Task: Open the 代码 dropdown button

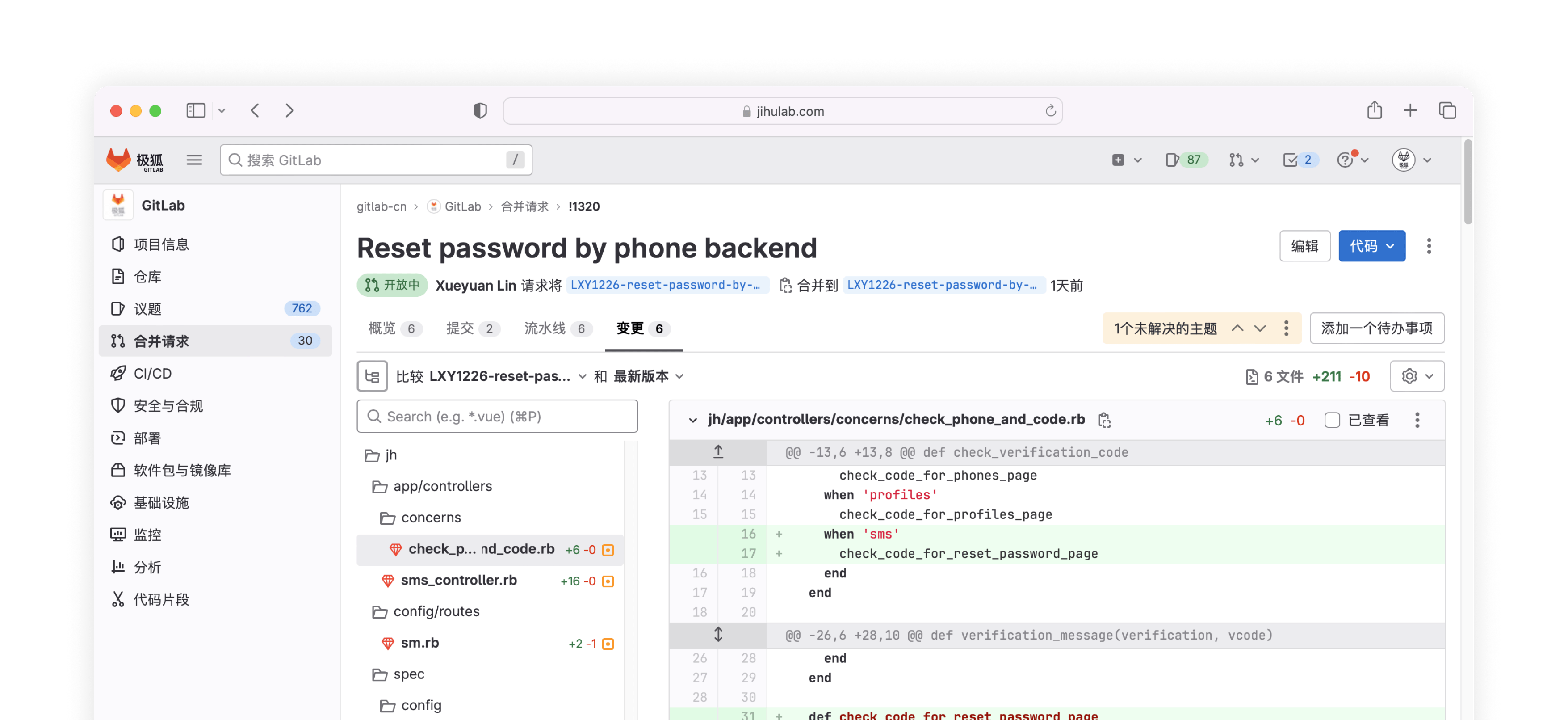Action: click(1371, 246)
